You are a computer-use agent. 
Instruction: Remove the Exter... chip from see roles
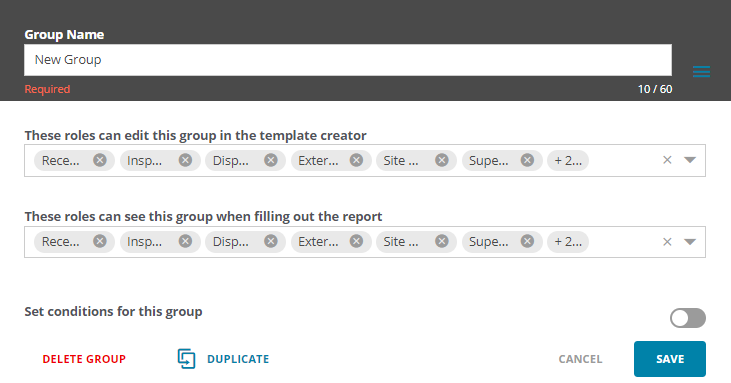pos(357,241)
